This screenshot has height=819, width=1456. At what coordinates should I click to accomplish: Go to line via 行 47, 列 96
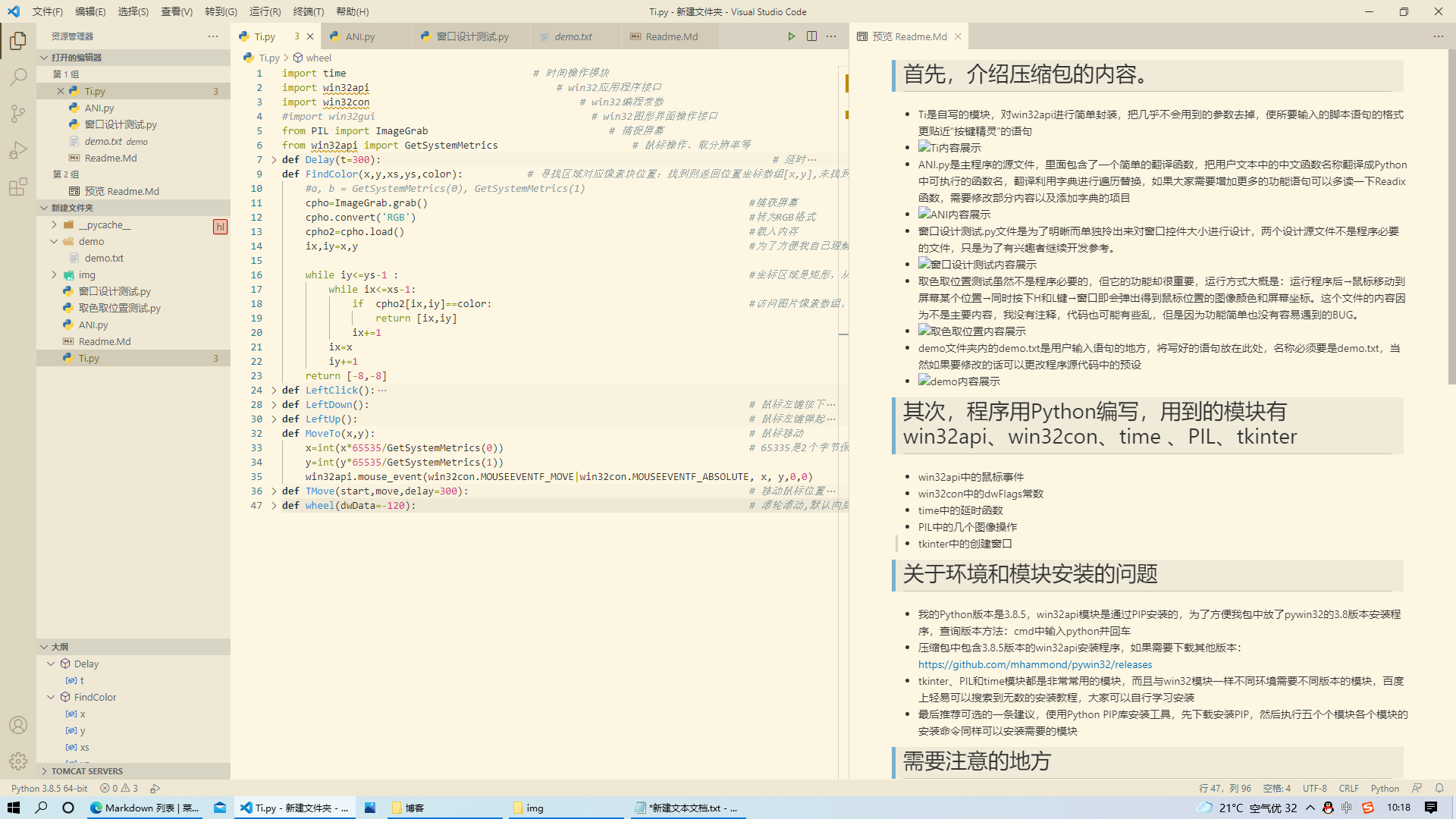tap(1225, 788)
